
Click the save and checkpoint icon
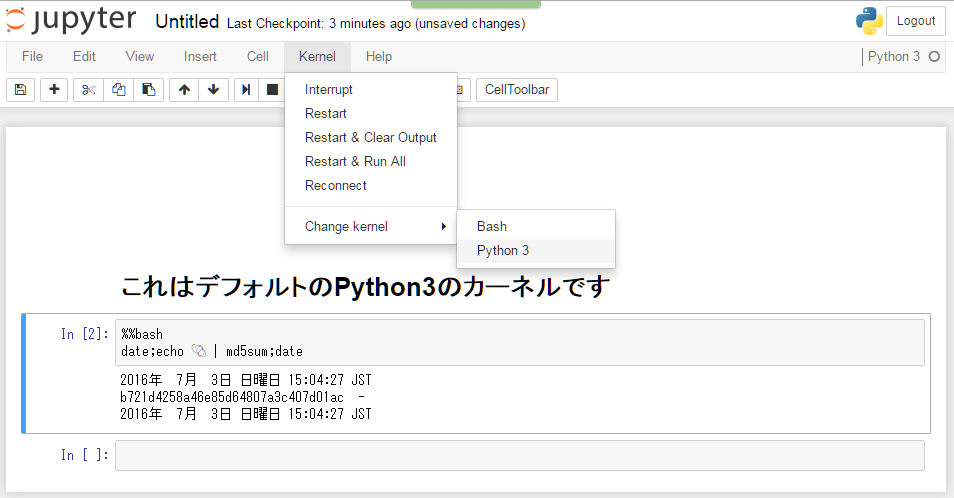tap(21, 90)
